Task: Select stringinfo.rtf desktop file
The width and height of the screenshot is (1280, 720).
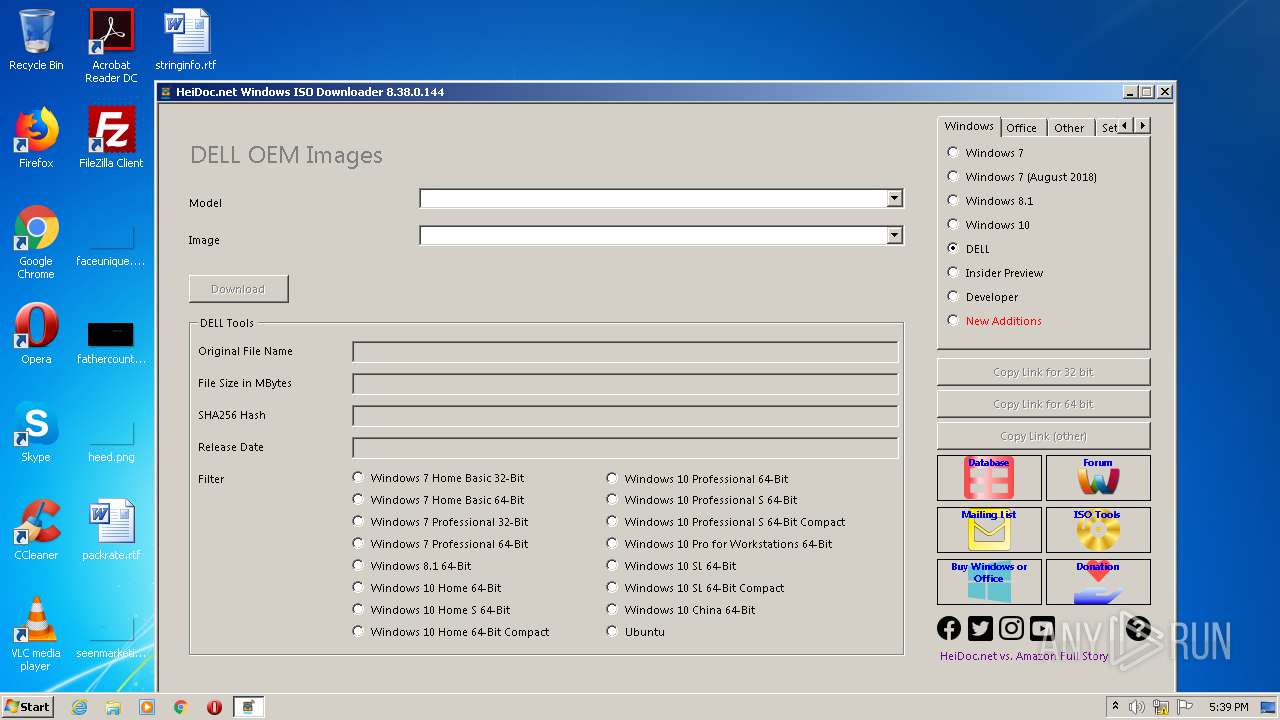Action: point(186,40)
